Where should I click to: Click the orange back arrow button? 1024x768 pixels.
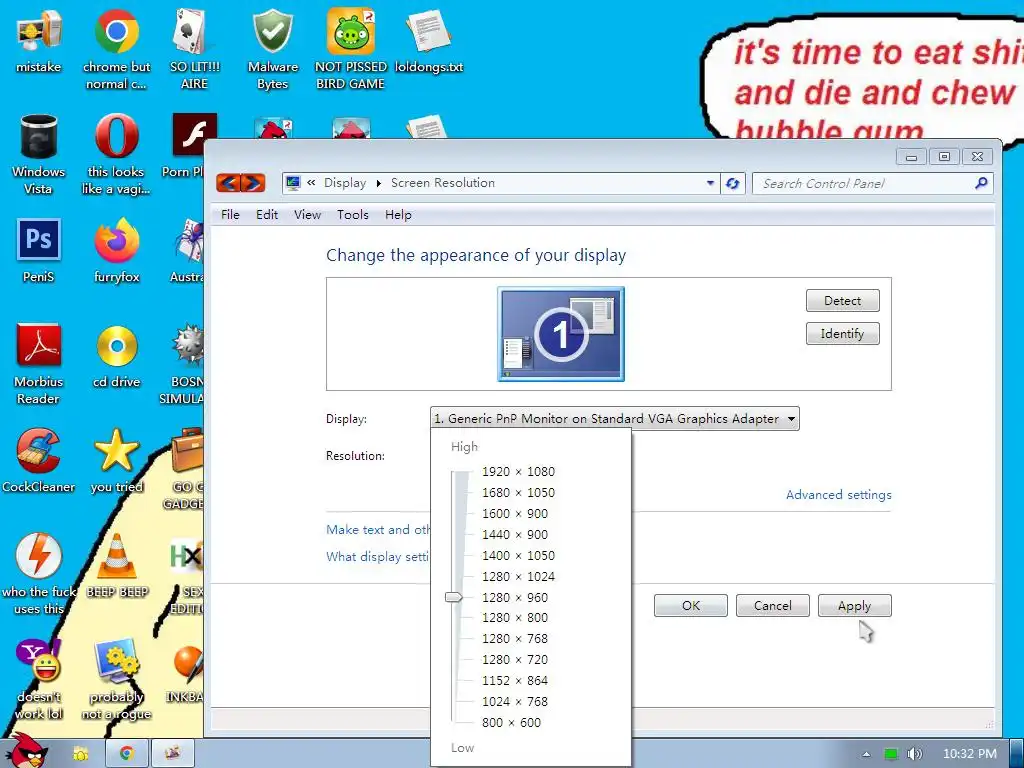[x=228, y=183]
